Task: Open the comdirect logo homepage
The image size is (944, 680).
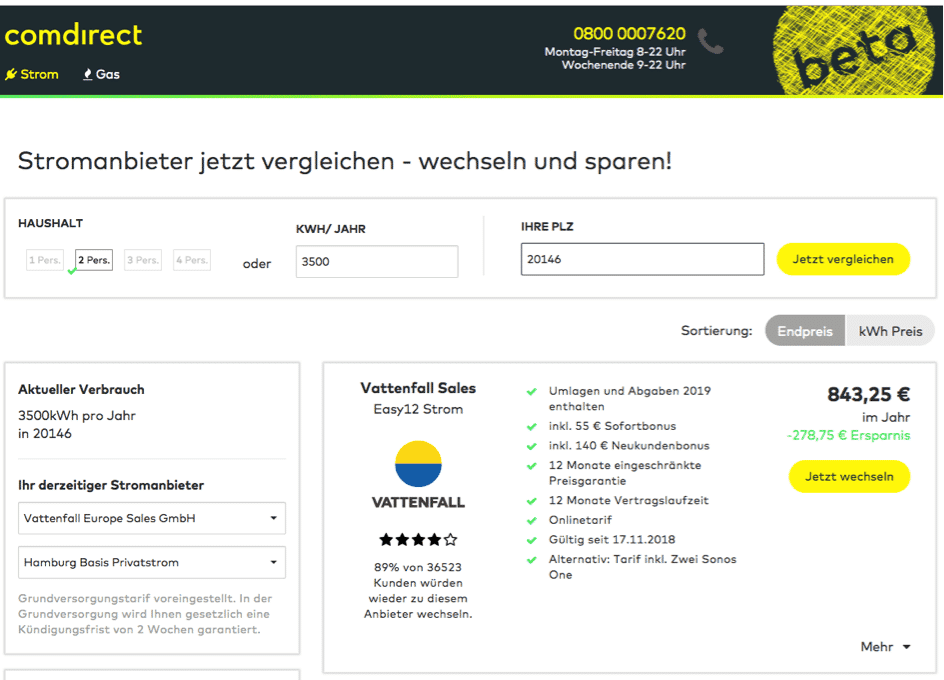Action: click(x=73, y=36)
